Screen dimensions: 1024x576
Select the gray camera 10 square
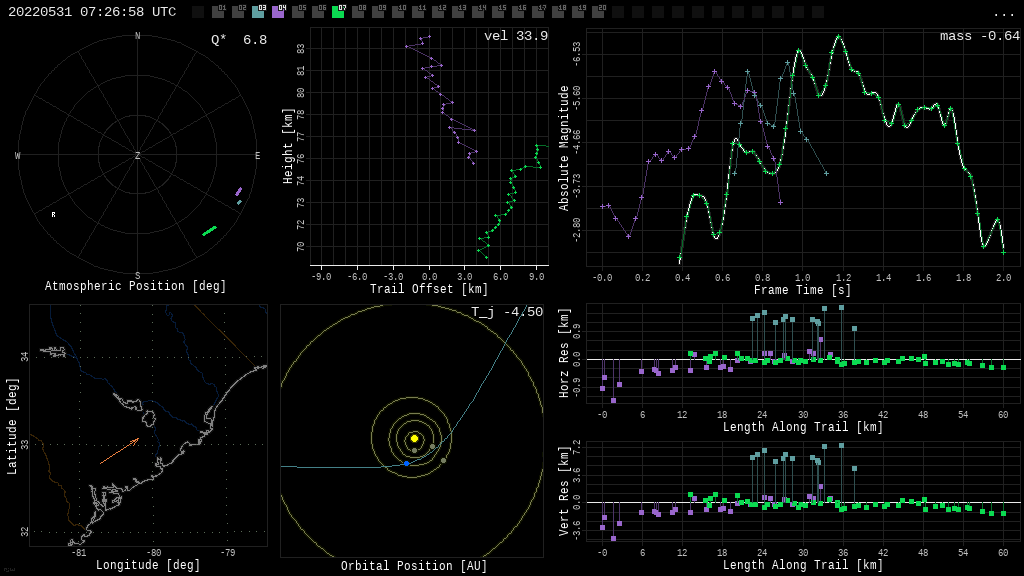coord(398,12)
